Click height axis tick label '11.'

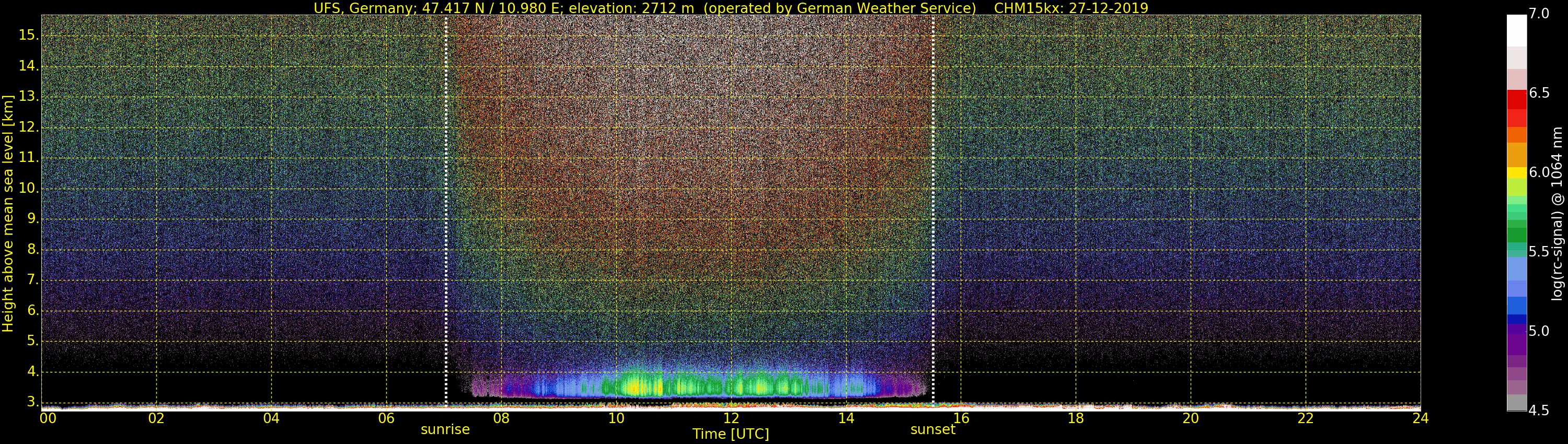29,158
